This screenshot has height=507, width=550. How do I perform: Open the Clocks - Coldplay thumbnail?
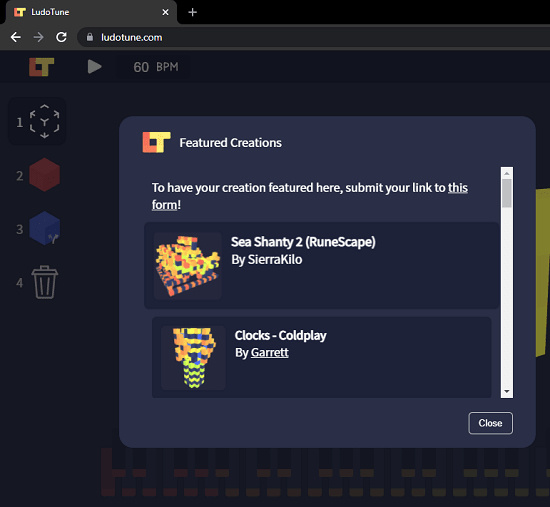tap(193, 358)
